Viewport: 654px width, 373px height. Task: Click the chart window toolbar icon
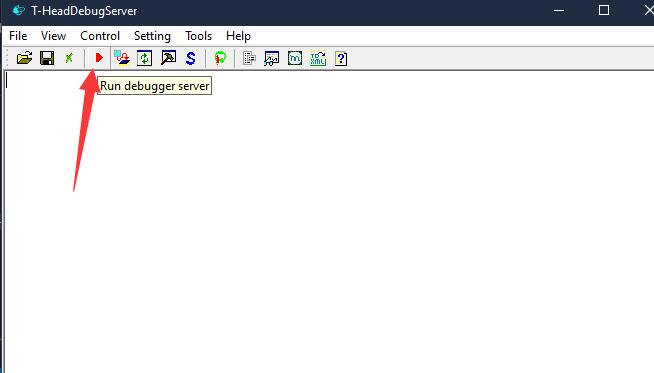[x=272, y=58]
